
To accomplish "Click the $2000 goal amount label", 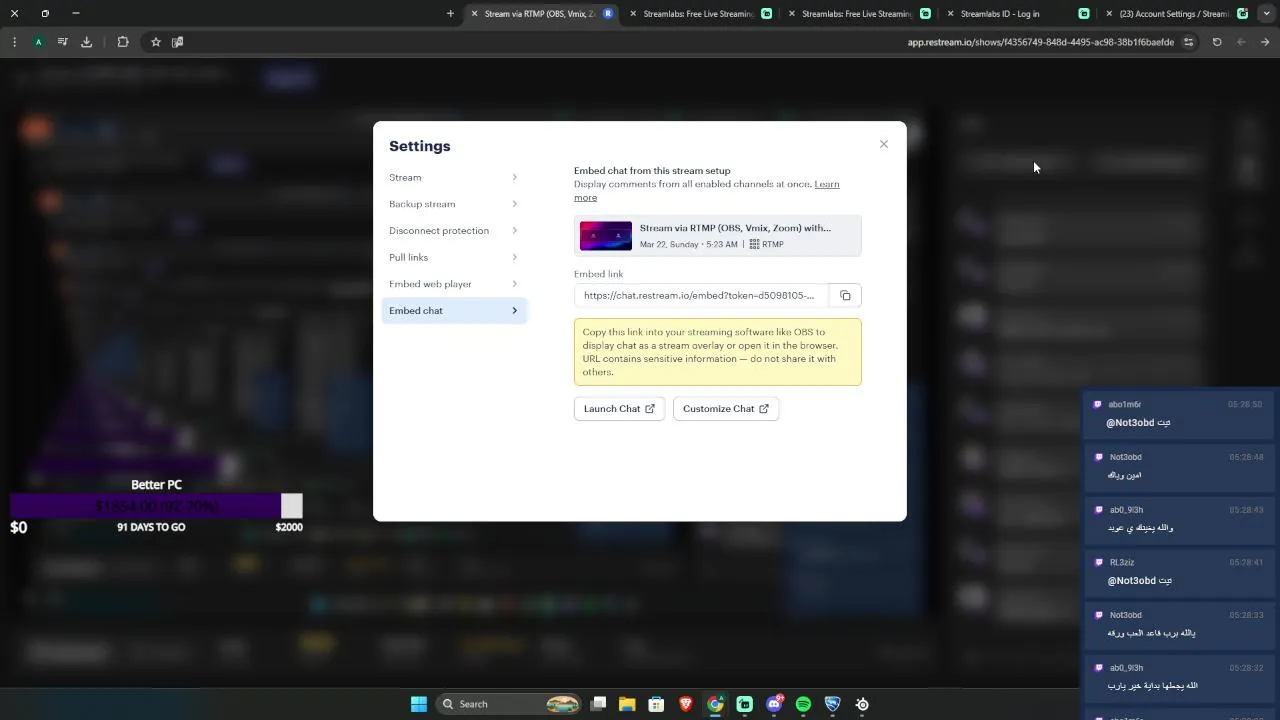I will tap(289, 527).
